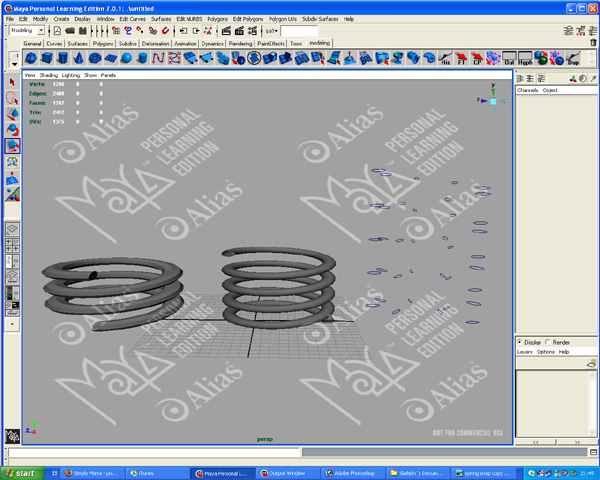600x480 pixels.
Task: Select the Soft Modification tool
Action: point(12,178)
